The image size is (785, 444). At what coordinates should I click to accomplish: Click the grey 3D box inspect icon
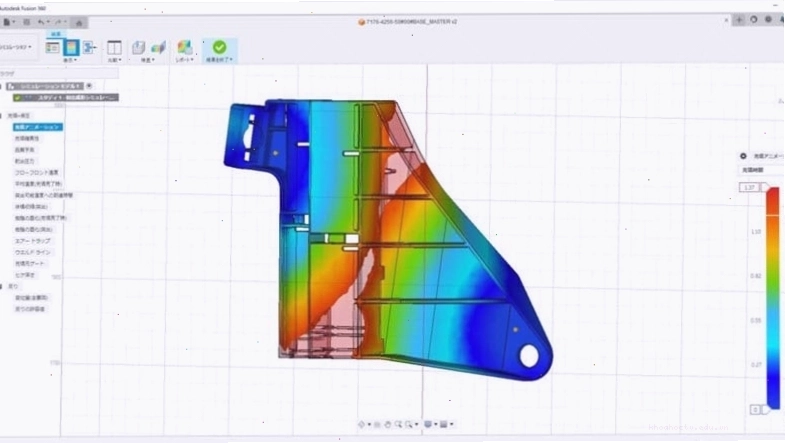click(138, 48)
